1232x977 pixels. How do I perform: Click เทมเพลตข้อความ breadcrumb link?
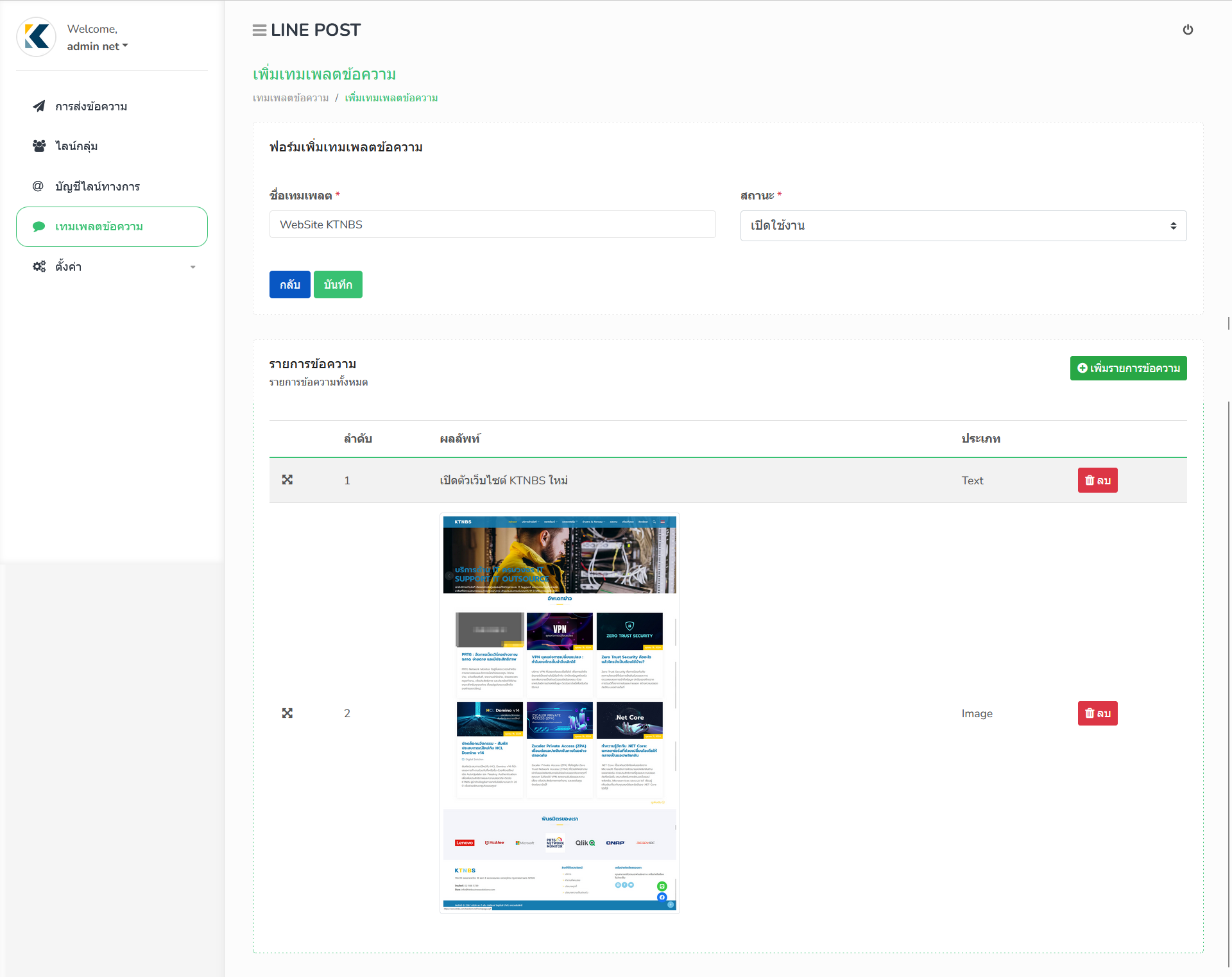pyautogui.click(x=291, y=98)
